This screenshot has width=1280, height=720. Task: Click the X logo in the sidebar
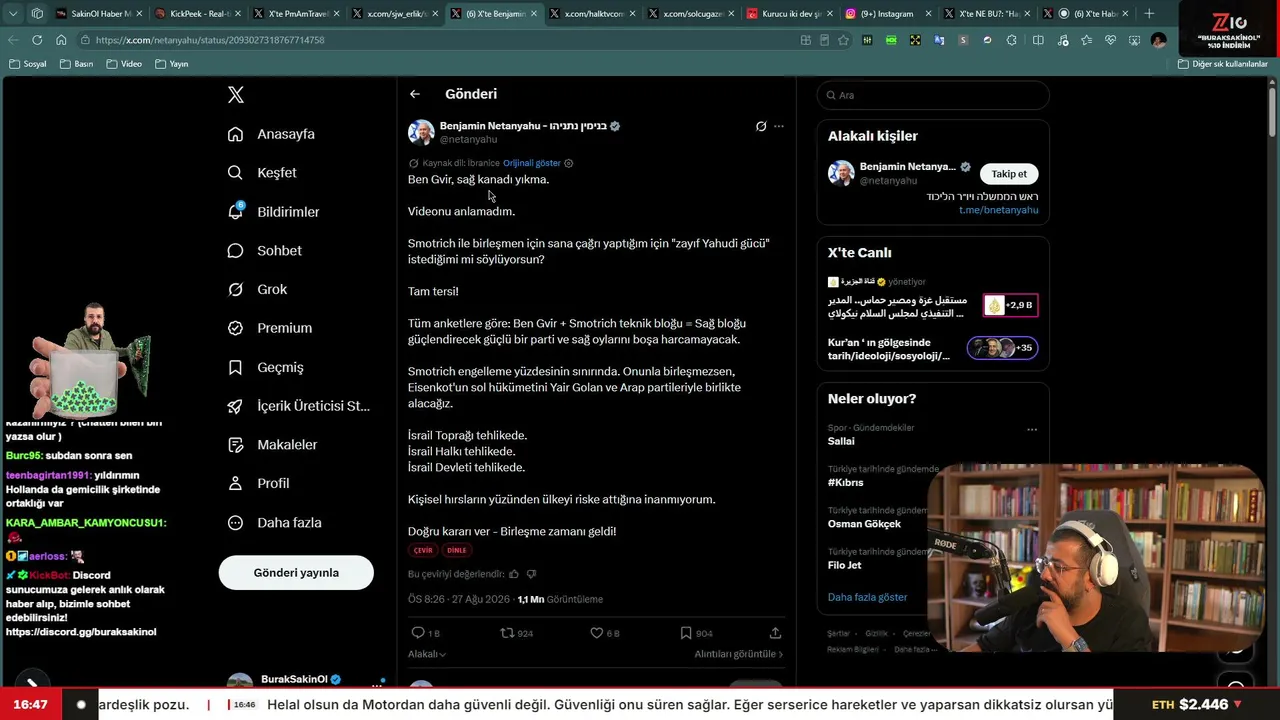tap(236, 95)
